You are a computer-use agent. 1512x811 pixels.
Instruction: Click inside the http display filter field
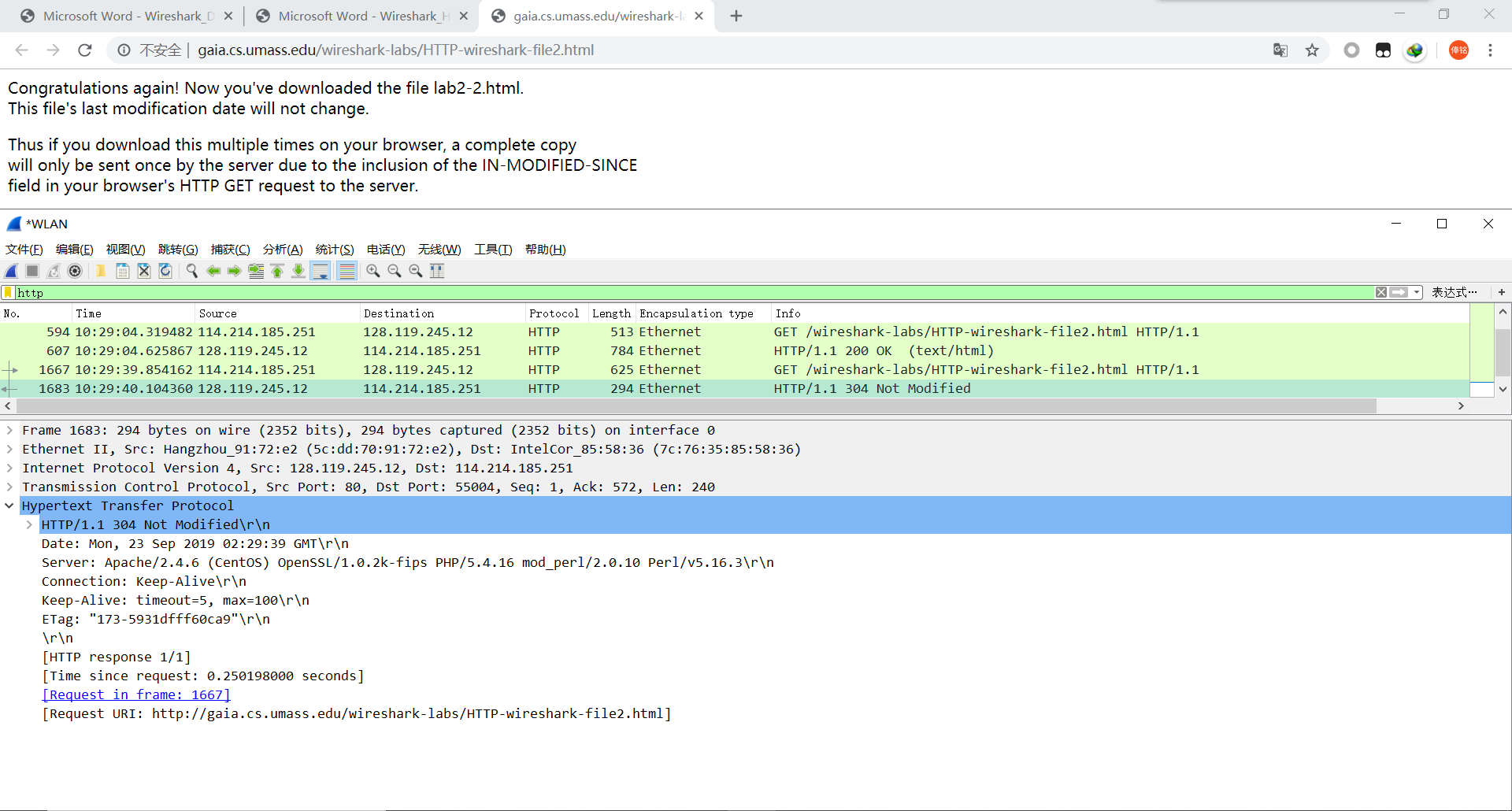point(693,292)
